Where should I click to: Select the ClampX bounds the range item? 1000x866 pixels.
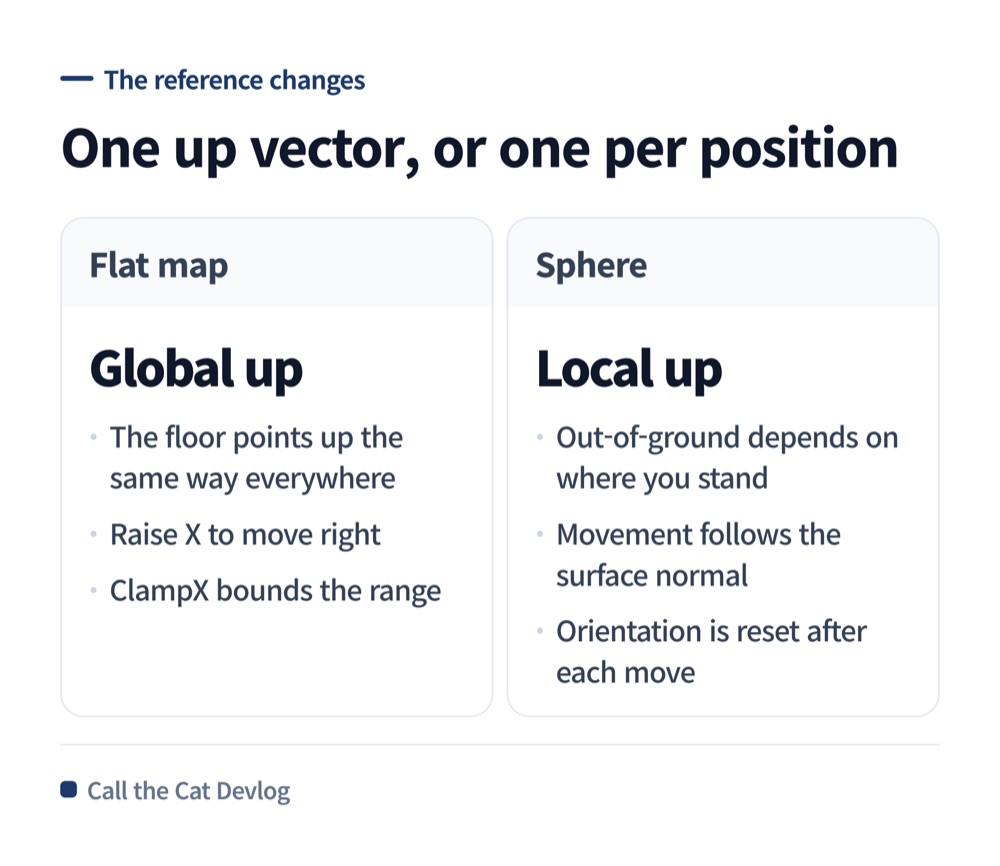click(x=276, y=591)
